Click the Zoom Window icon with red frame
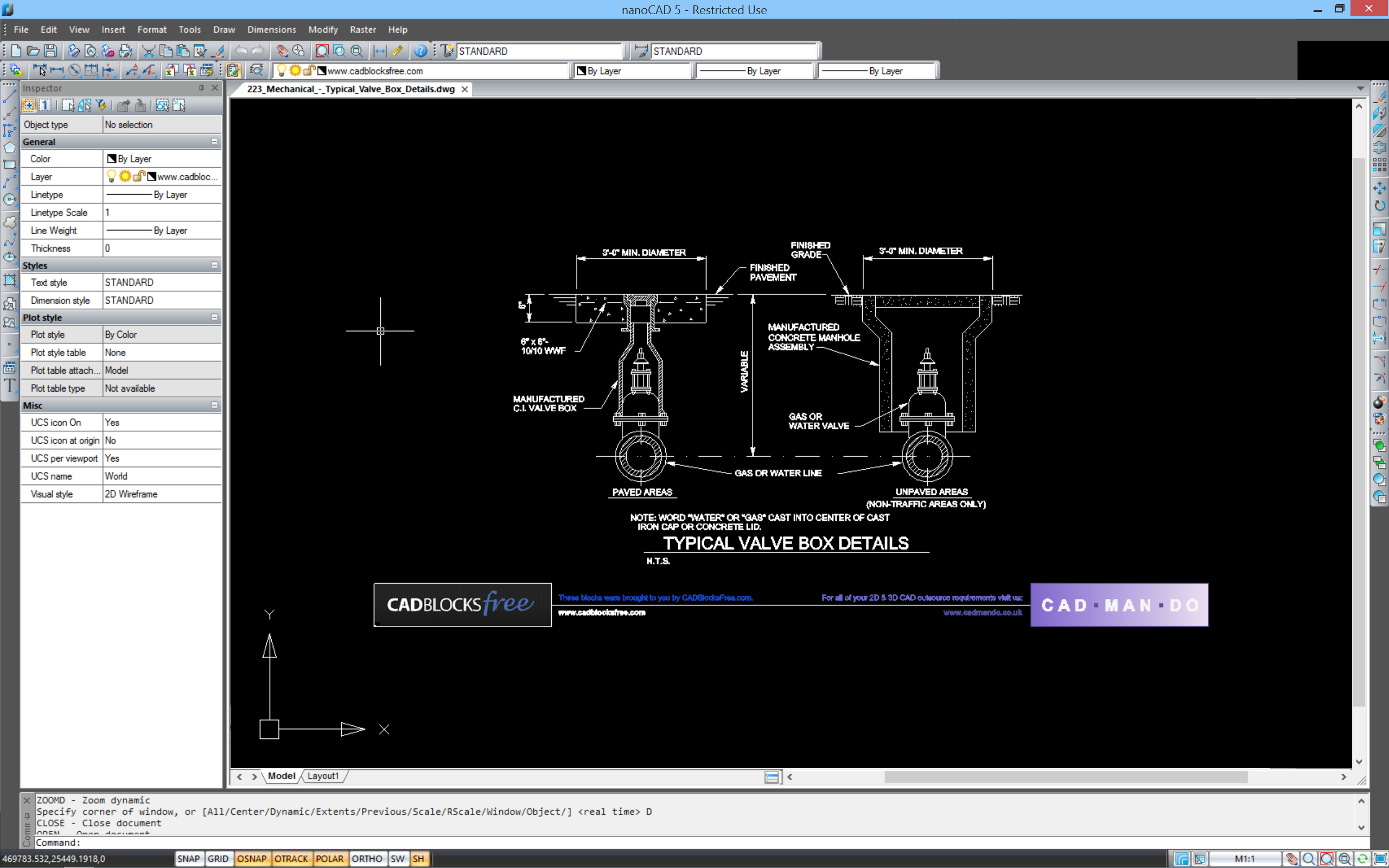This screenshot has height=868, width=1389. (x=322, y=50)
